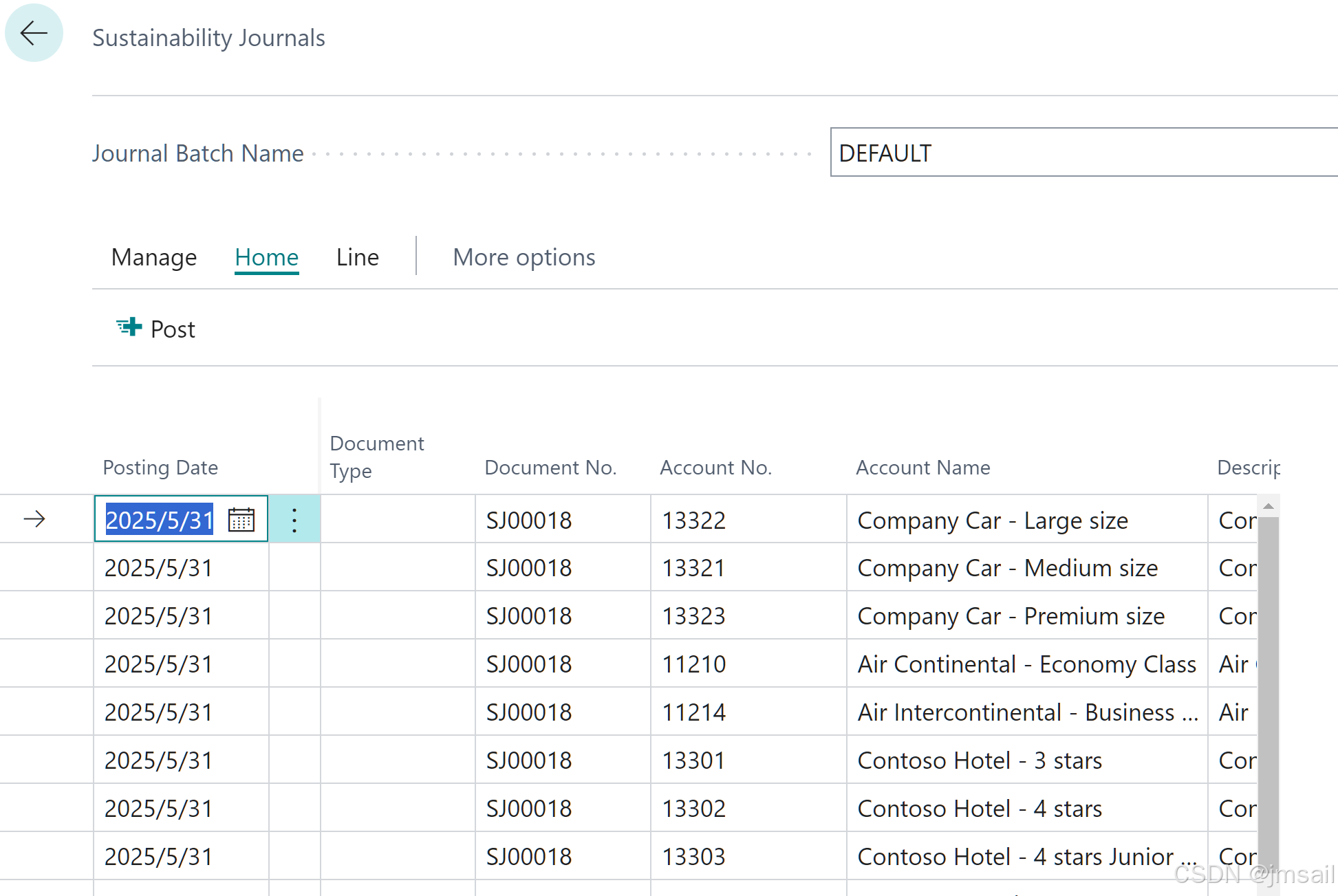The image size is (1338, 896).
Task: Select account number 13321
Action: tap(694, 568)
